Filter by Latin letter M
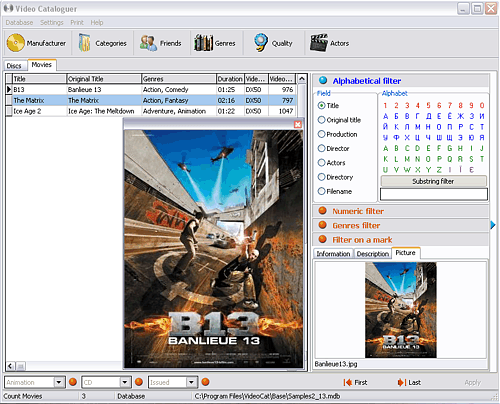Viewport: 500px width, 404px height. coord(407,159)
